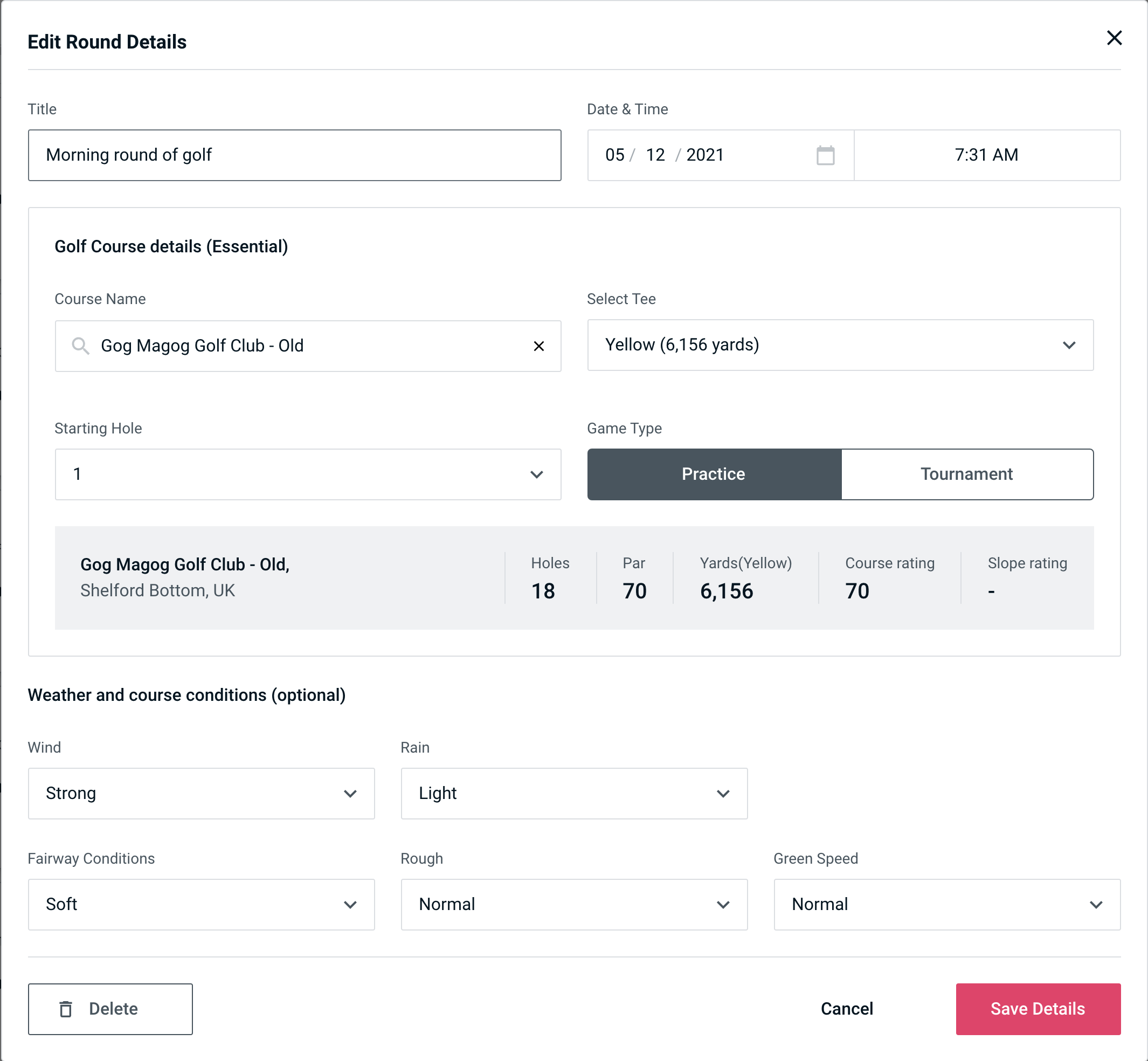Click the delete/trash icon button
This screenshot has width=1148, height=1061.
68,1009
